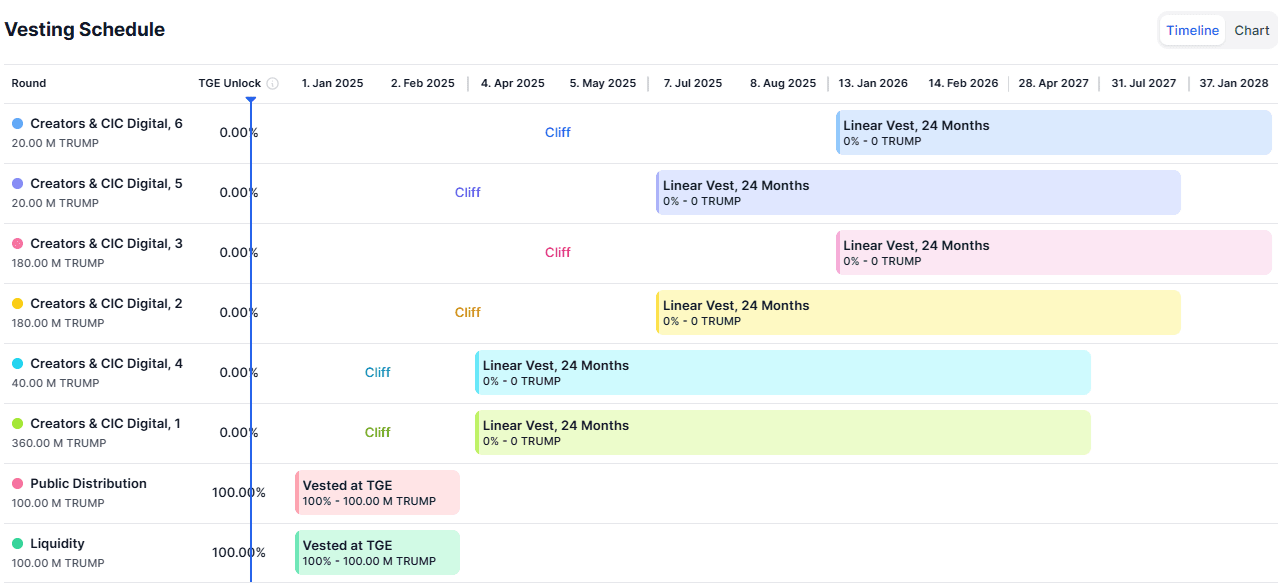Viewport: 1278px width, 585px height.
Task: Click the green Linear Vest bar for Digital, 1
Action: [783, 433]
